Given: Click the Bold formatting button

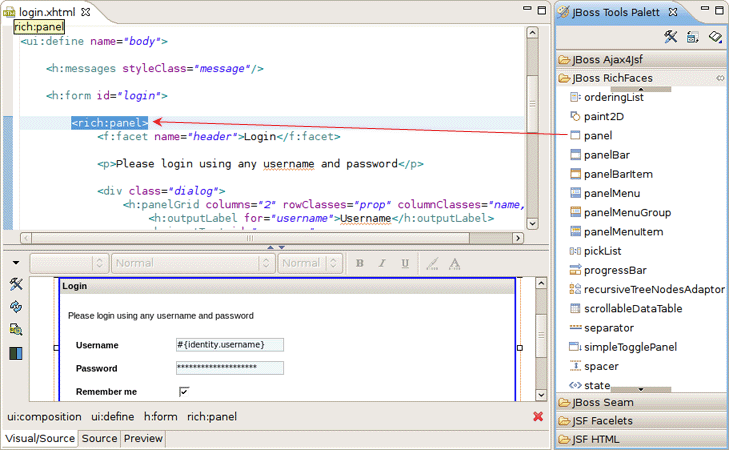Looking at the screenshot, I should (360, 264).
